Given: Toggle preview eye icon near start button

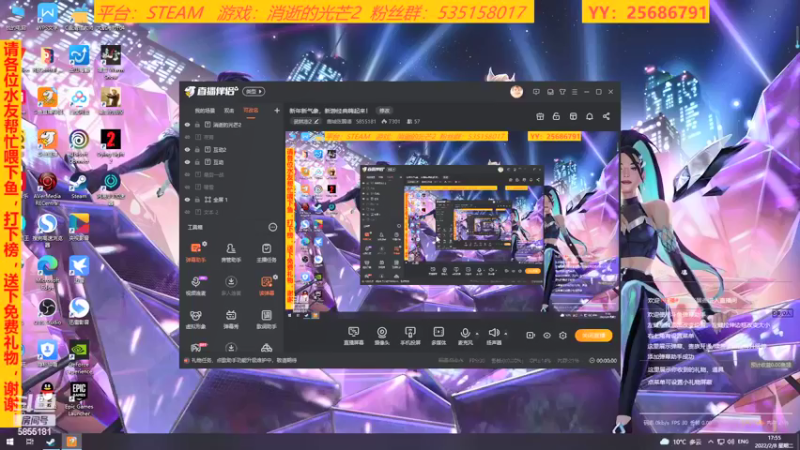Looking at the screenshot, I should (x=546, y=335).
